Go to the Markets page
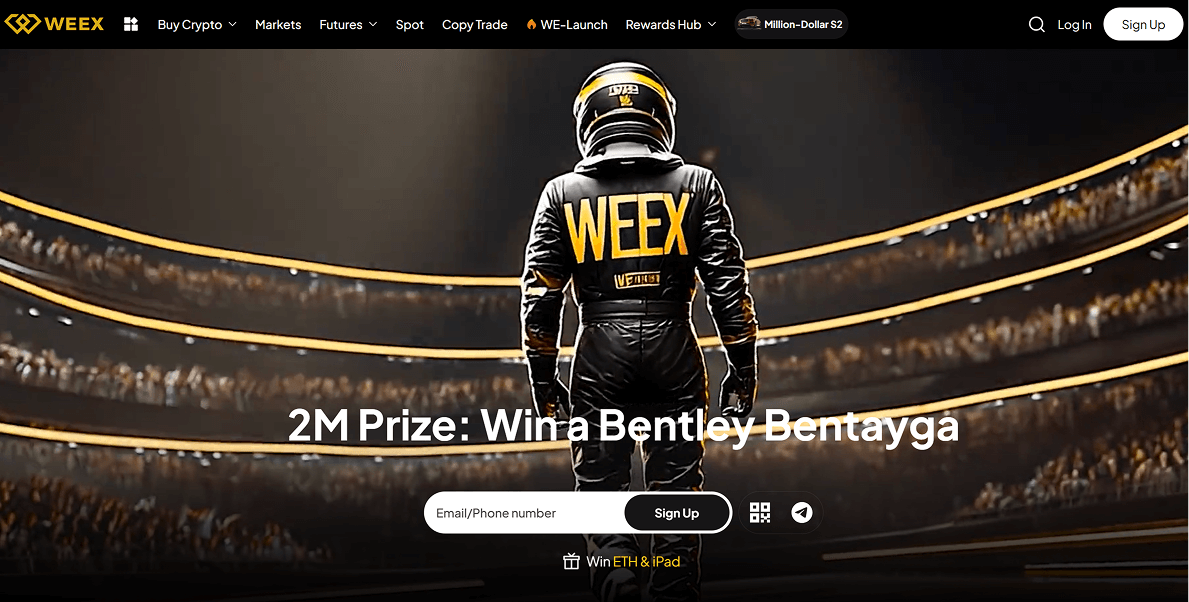The width and height of the screenshot is (1189, 602). coord(278,24)
